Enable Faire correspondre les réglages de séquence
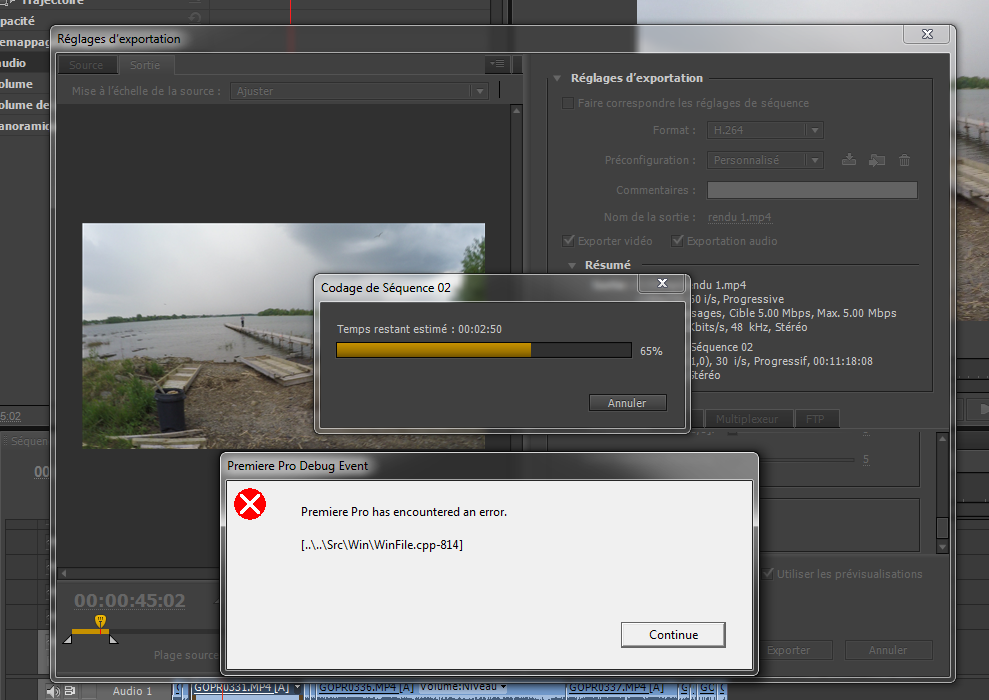 pos(568,103)
